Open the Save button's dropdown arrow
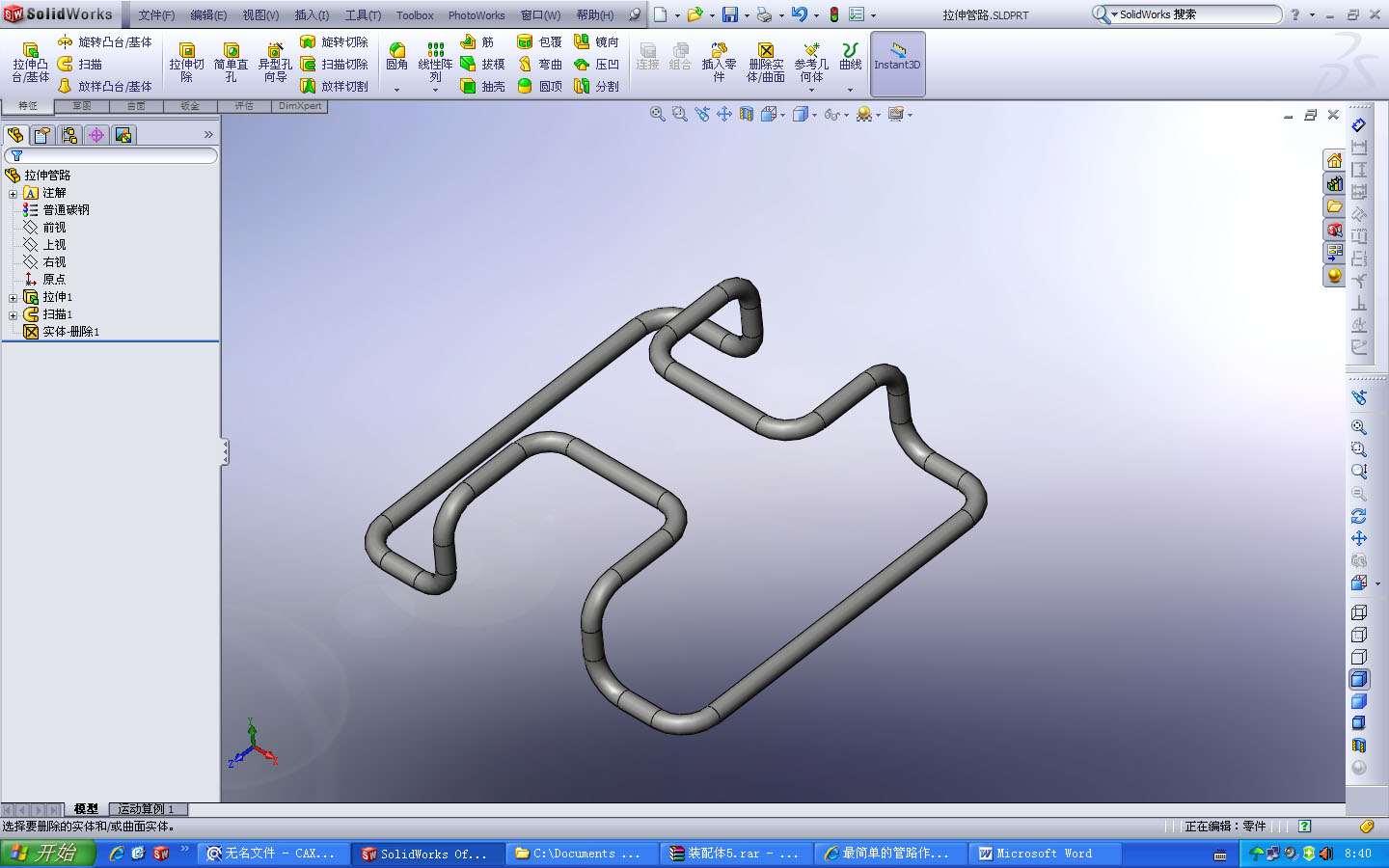Screen dimensions: 1389x868 [747, 15]
